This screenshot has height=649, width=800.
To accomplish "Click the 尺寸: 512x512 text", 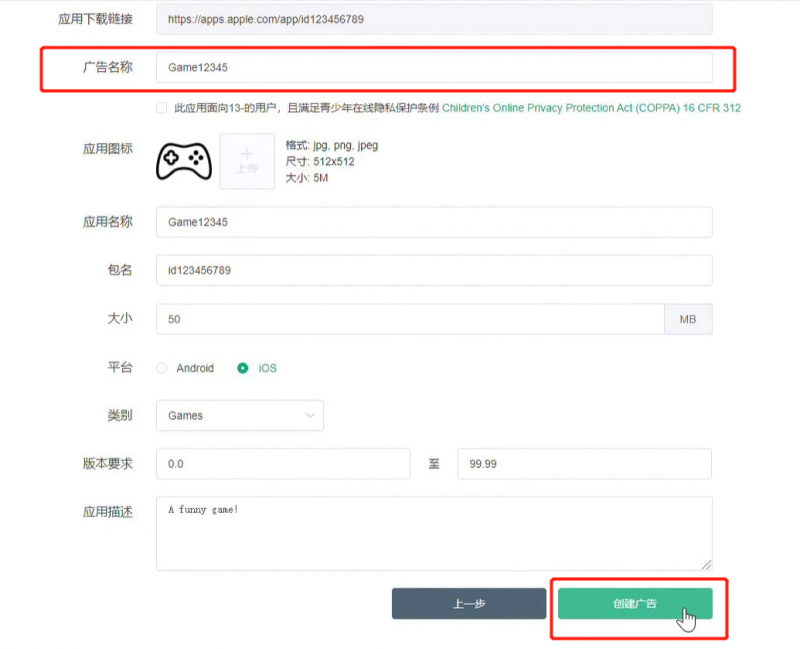I will (320, 162).
